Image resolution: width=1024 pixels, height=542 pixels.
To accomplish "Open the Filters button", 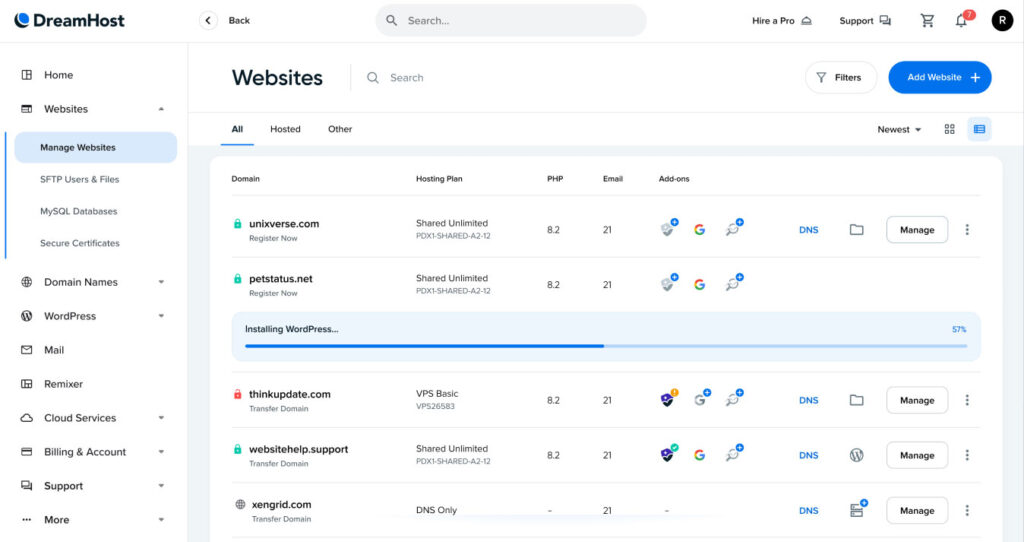I will tap(840, 77).
